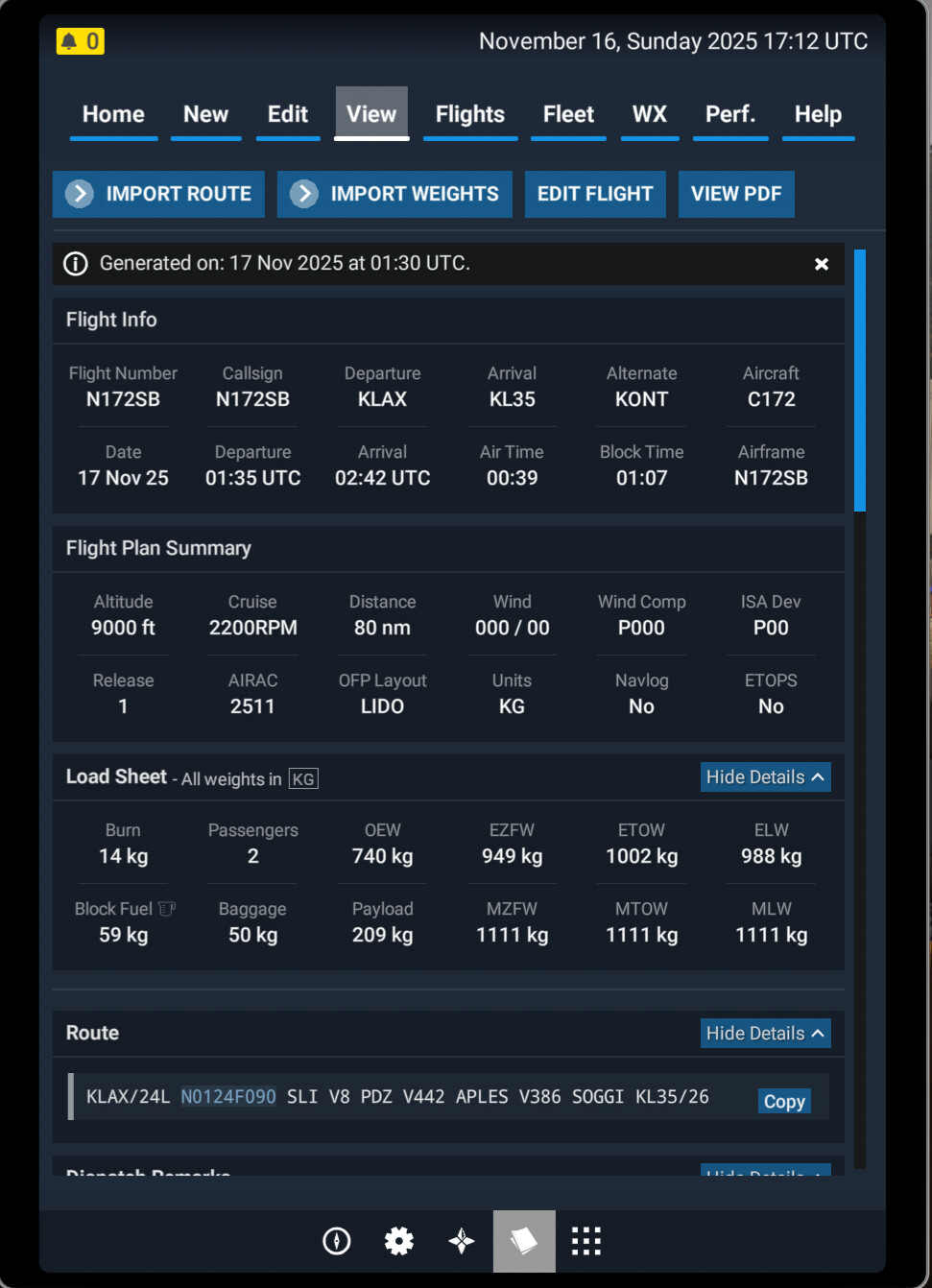Viewport: 932px width, 1288px height.
Task: Select the highlighted documents icon in dock
Action: (x=524, y=1241)
